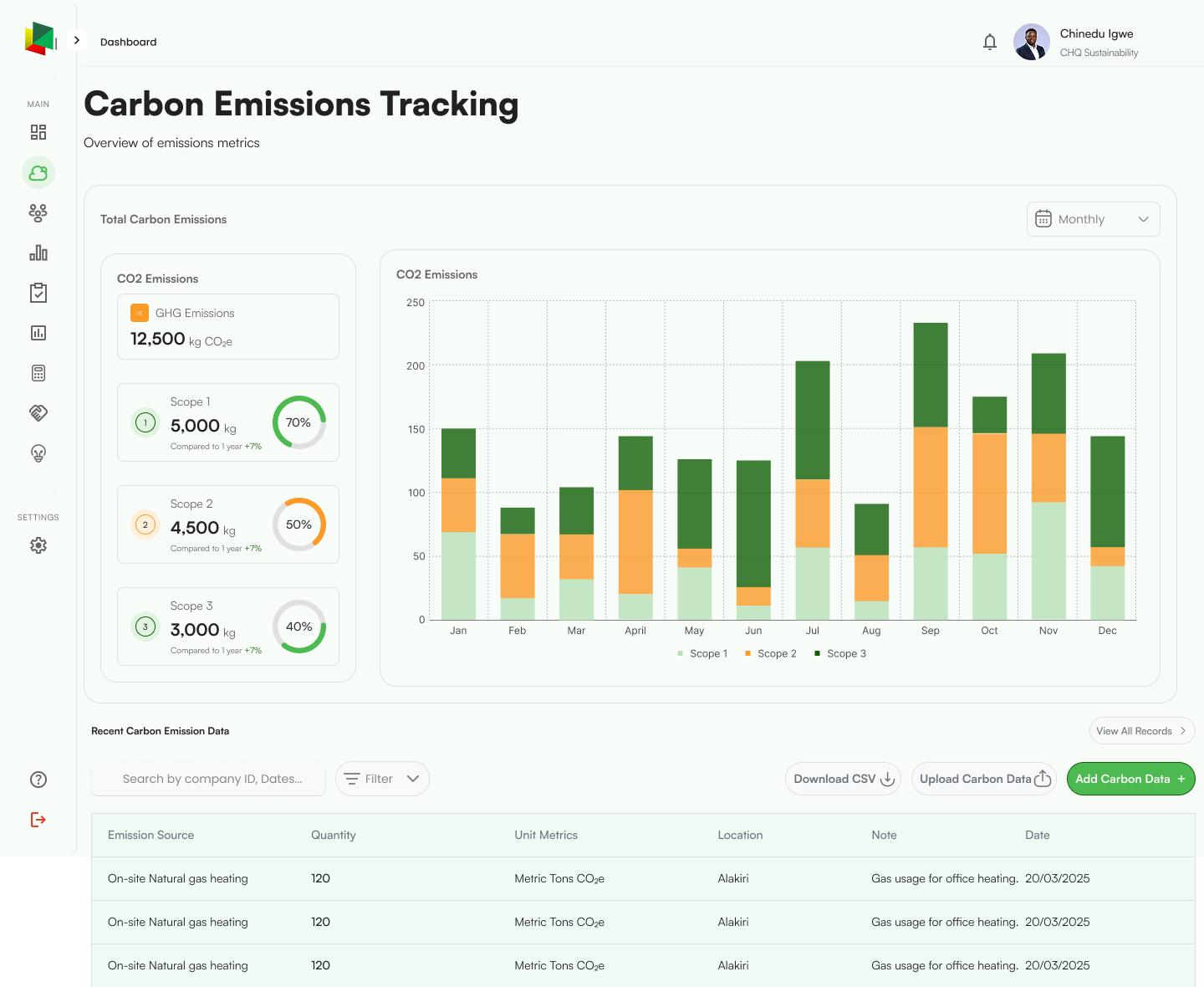Click the search by company ID field
Screen dimensions: 1204x987
tap(209, 779)
